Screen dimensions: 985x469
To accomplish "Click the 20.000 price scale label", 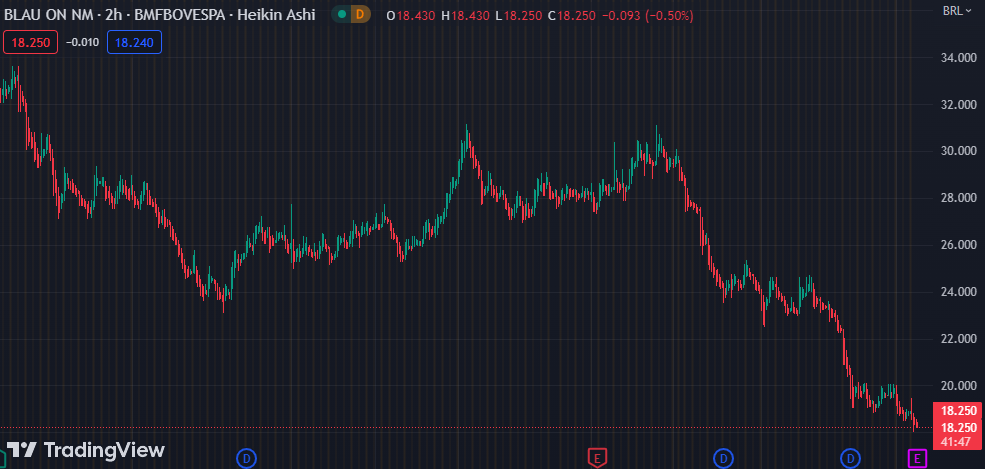I will point(959,385).
